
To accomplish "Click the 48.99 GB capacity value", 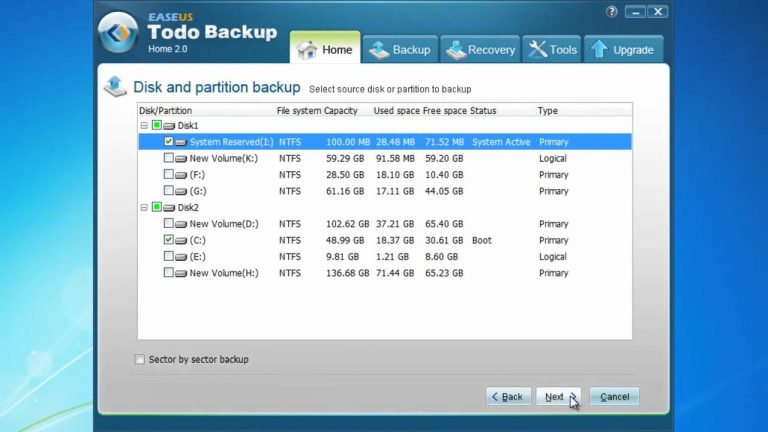I will [345, 240].
